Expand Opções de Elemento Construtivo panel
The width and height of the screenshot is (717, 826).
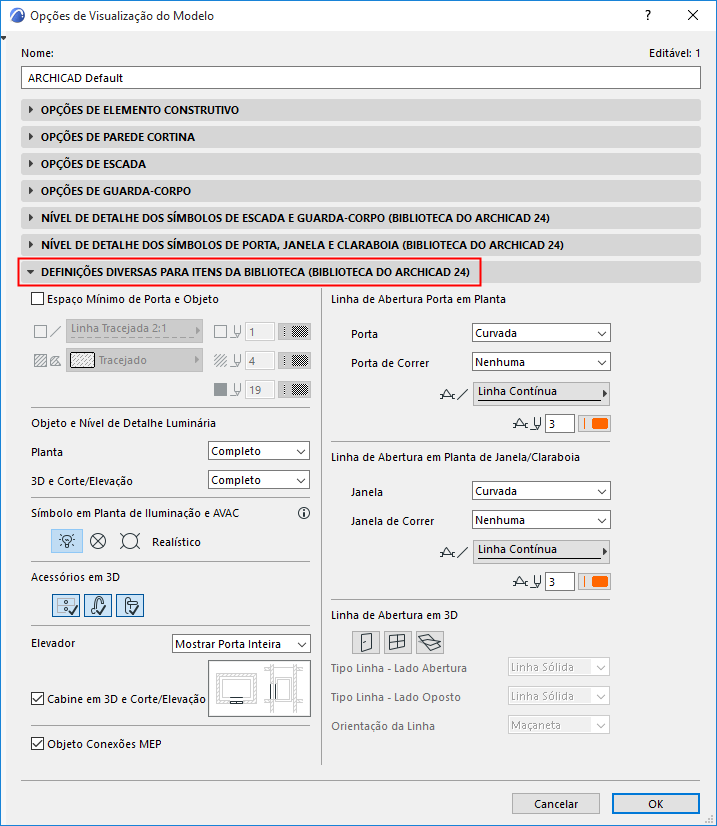tap(361, 110)
